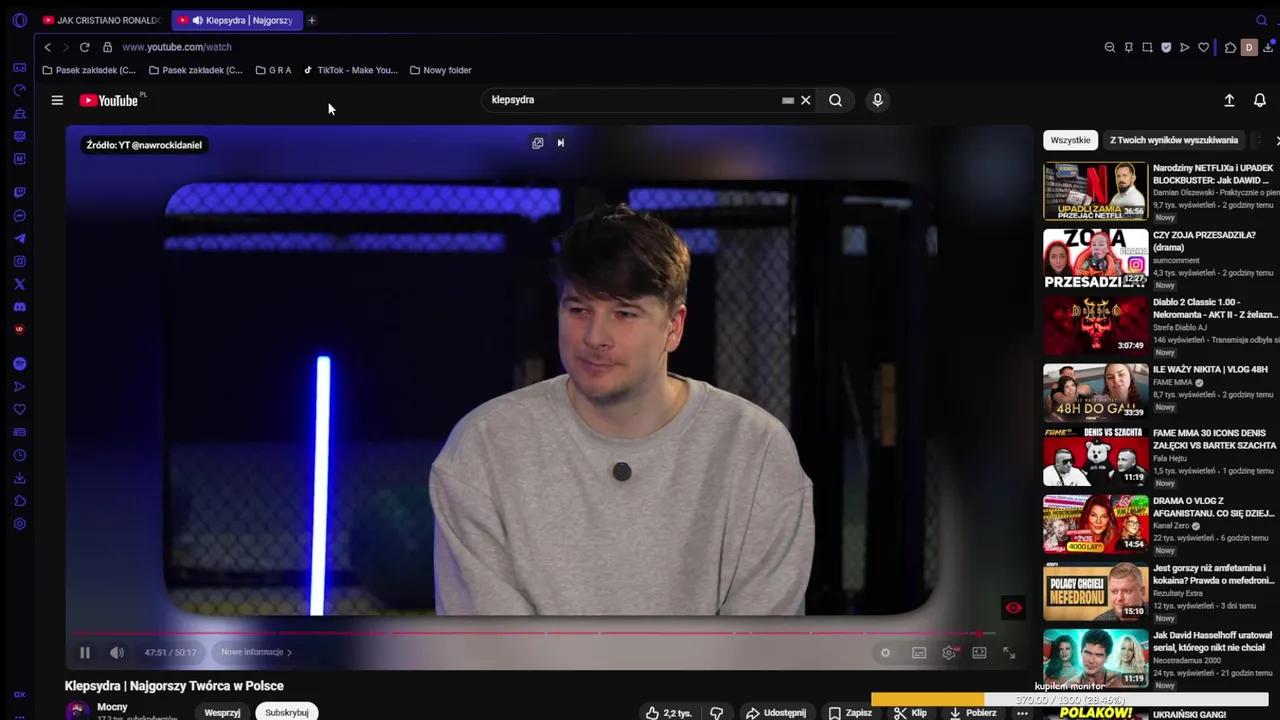Go back in browser history
The width and height of the screenshot is (1280, 720).
[47, 47]
